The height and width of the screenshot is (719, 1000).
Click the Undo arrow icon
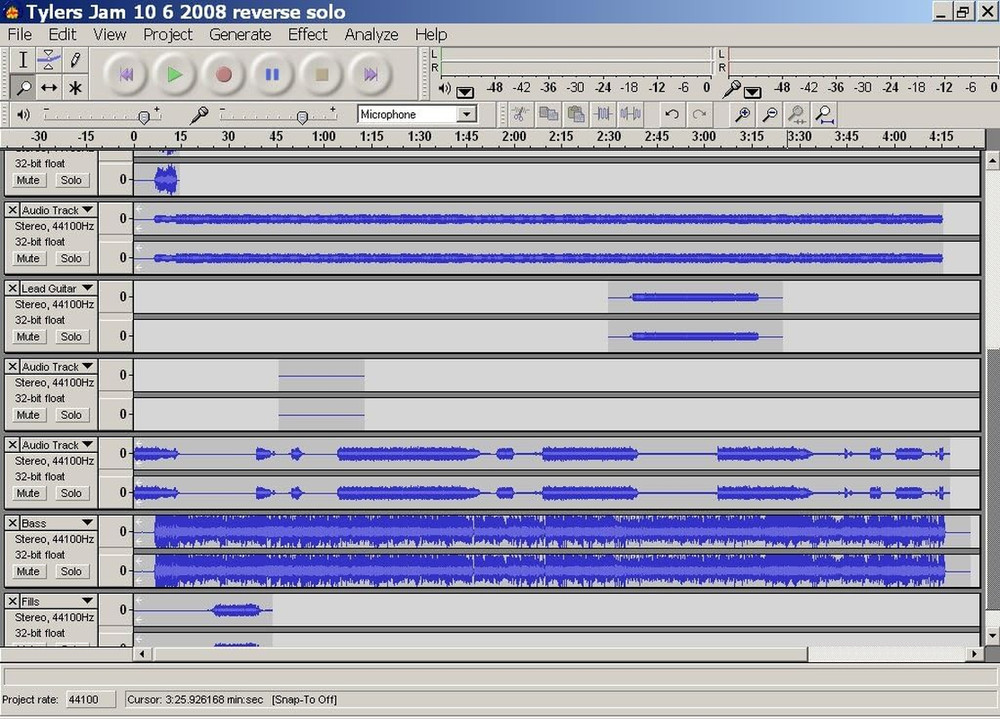pyautogui.click(x=672, y=113)
